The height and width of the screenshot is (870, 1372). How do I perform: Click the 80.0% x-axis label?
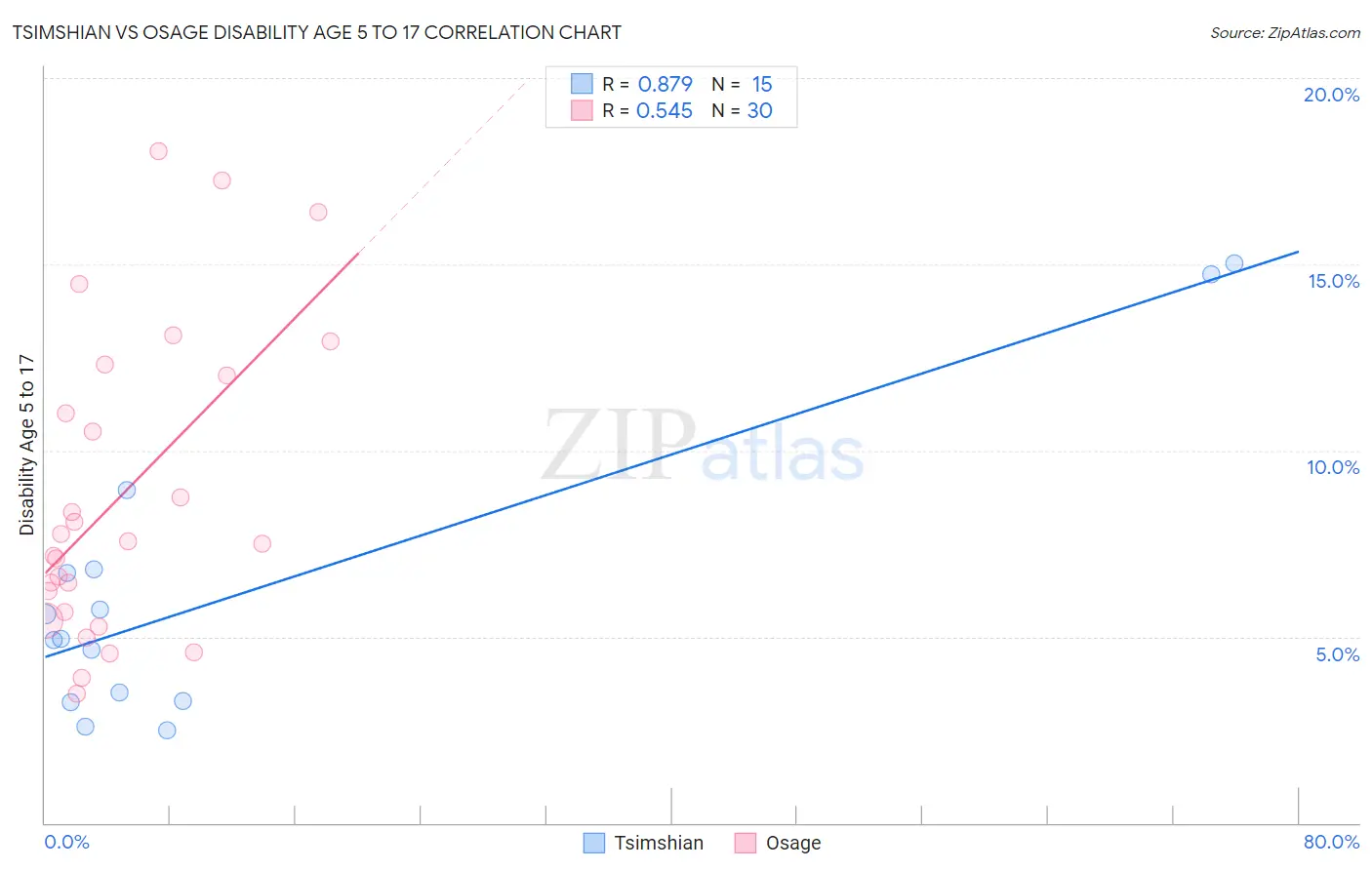(x=1331, y=842)
